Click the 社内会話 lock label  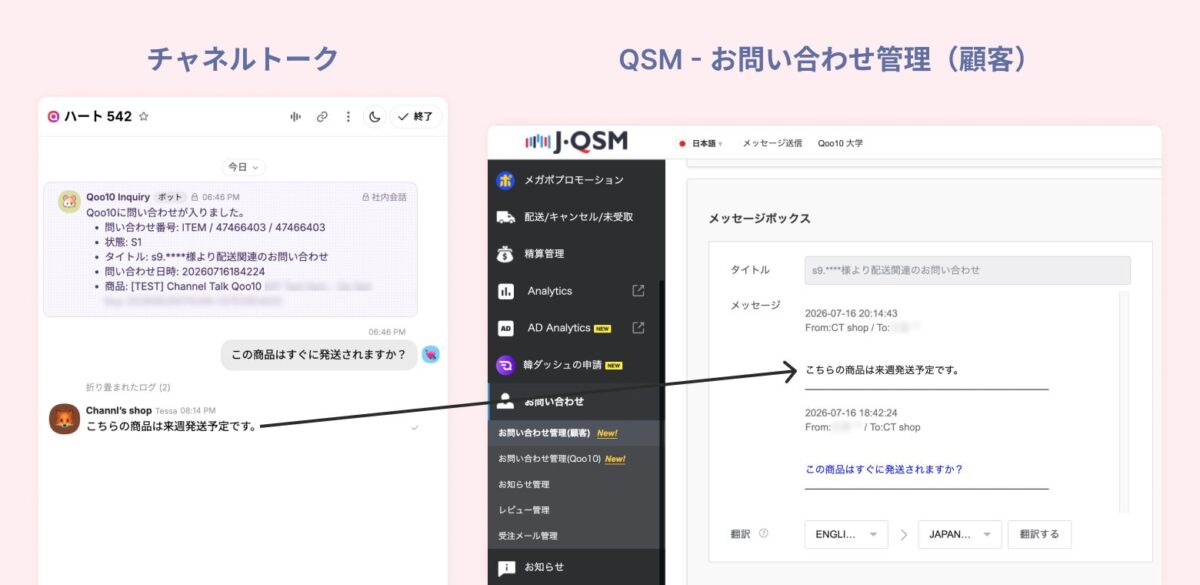(x=384, y=198)
